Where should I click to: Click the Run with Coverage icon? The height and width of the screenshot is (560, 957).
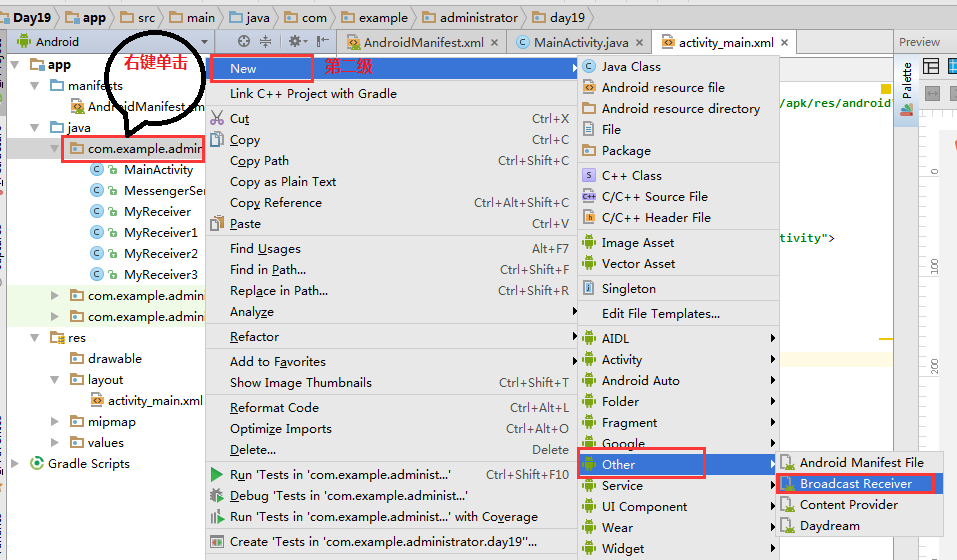[217, 517]
